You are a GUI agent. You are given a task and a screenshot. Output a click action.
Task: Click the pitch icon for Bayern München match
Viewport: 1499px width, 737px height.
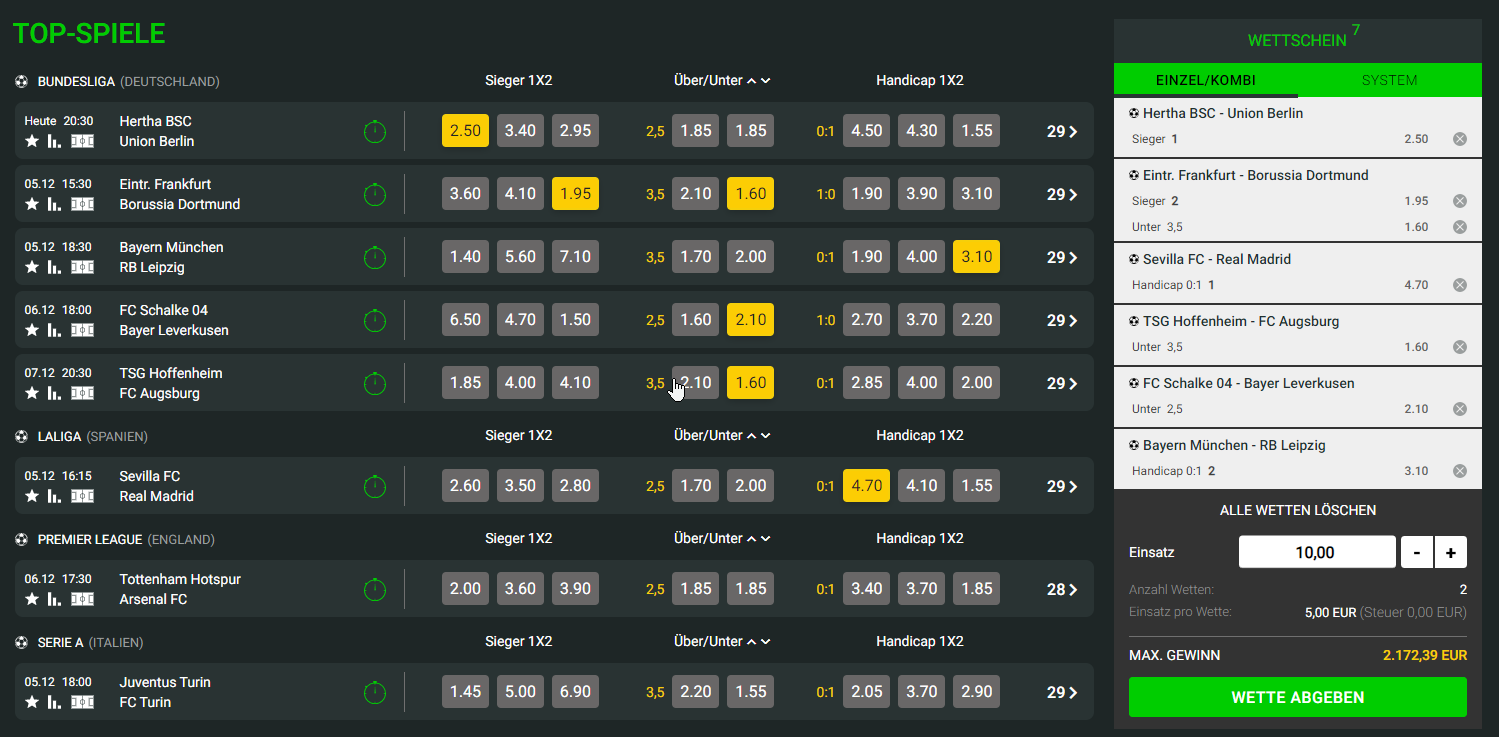[x=81, y=267]
